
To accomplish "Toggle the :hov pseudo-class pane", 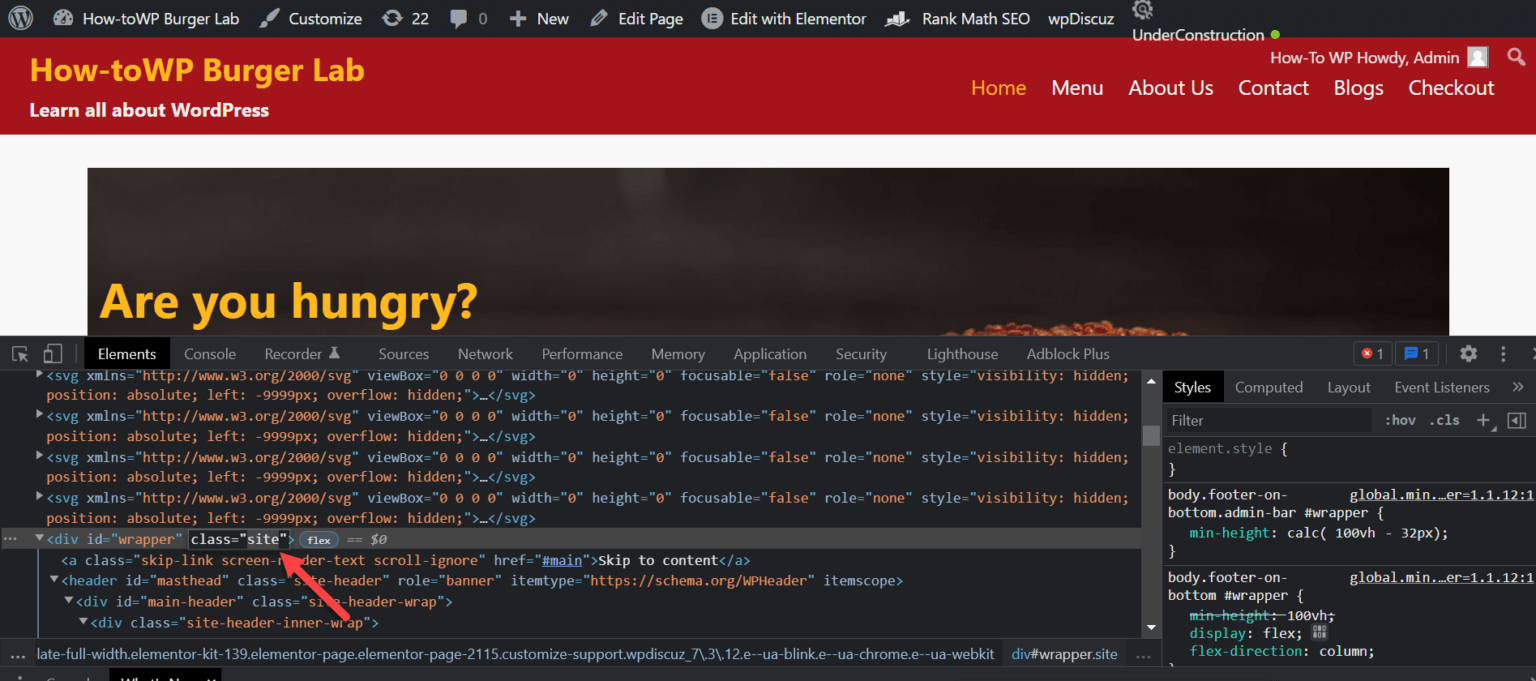I will point(1400,420).
